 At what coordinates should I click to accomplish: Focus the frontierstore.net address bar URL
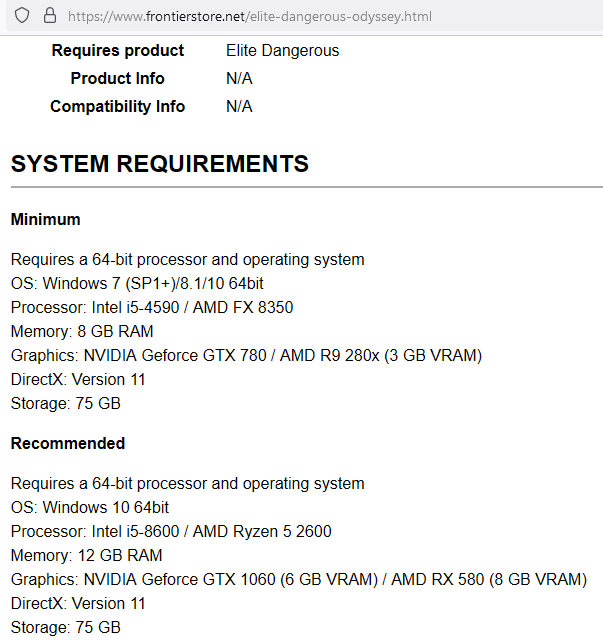250,16
